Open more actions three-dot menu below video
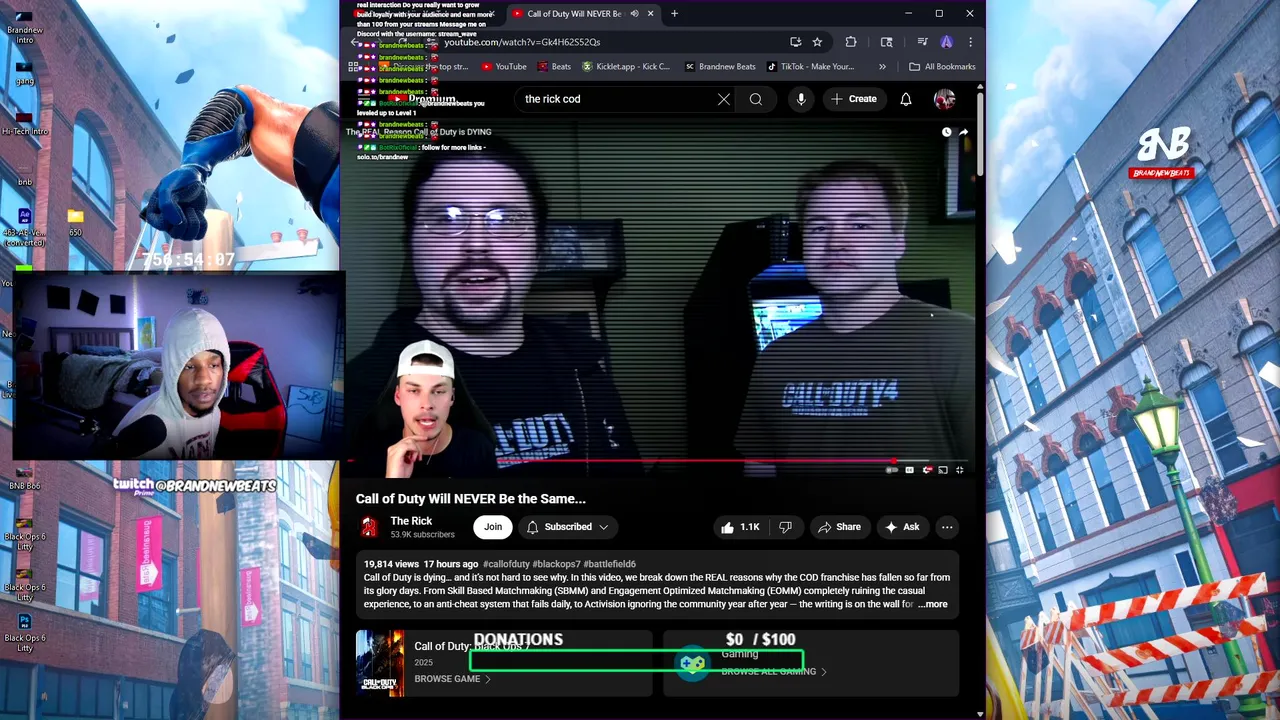Screen dimensions: 1280x720 click(x=947, y=527)
